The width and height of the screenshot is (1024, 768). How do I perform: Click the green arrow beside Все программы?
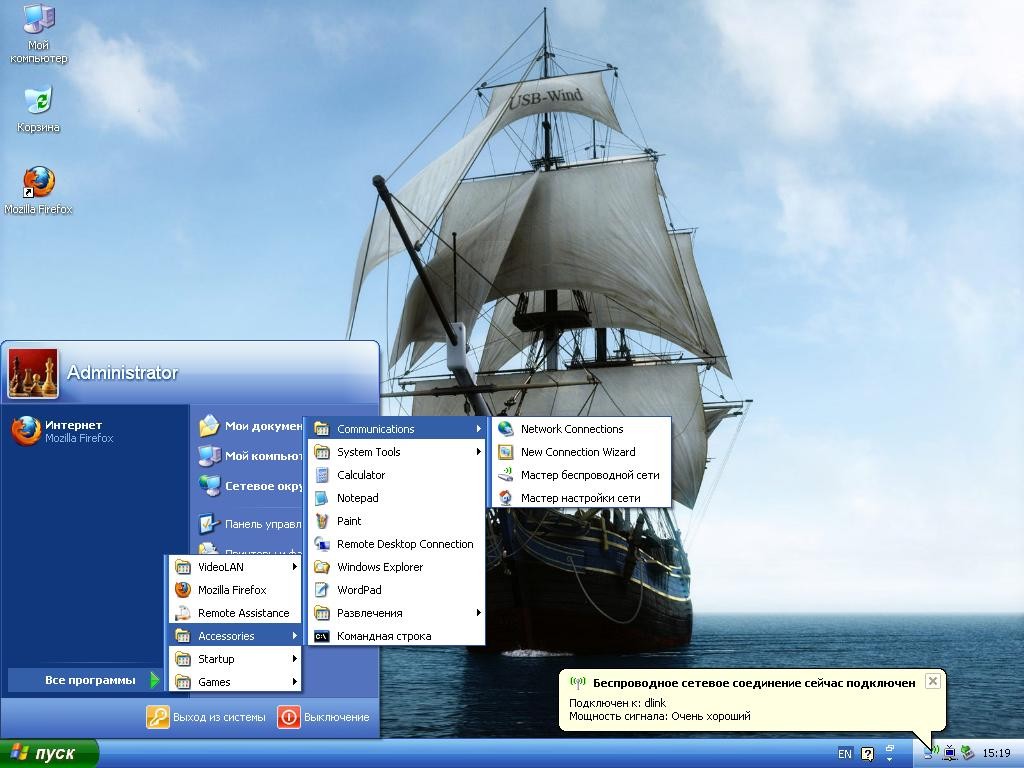(154, 680)
